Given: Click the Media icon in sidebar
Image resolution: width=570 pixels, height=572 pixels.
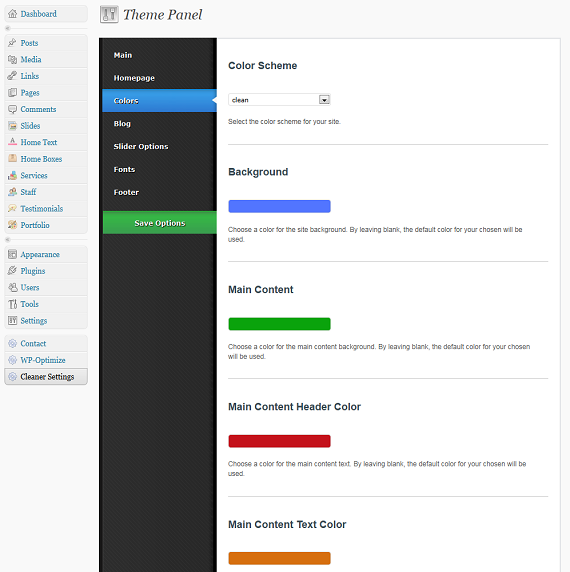Looking at the screenshot, I should point(12,59).
